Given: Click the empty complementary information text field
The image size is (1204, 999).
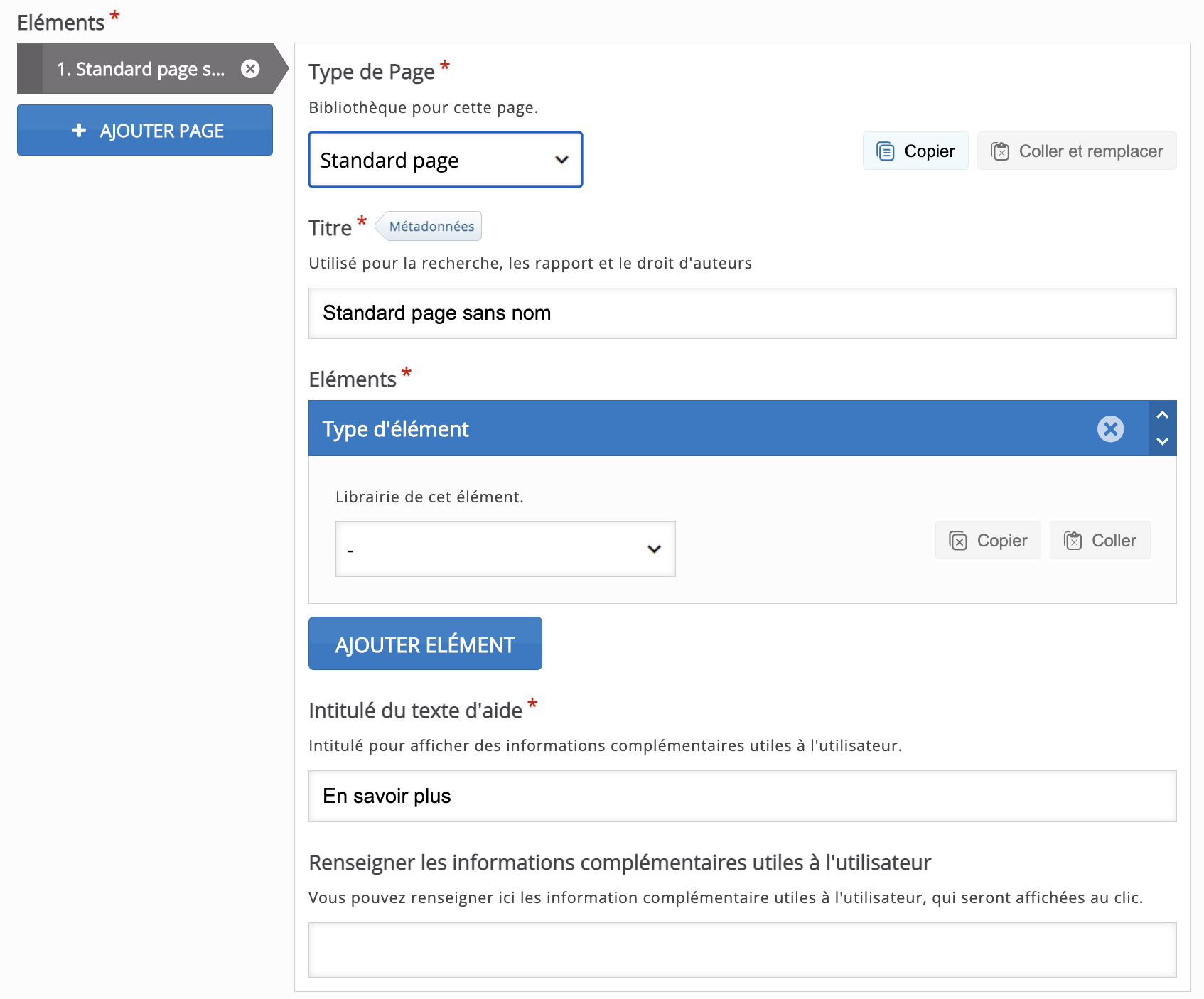Looking at the screenshot, I should pyautogui.click(x=741, y=950).
